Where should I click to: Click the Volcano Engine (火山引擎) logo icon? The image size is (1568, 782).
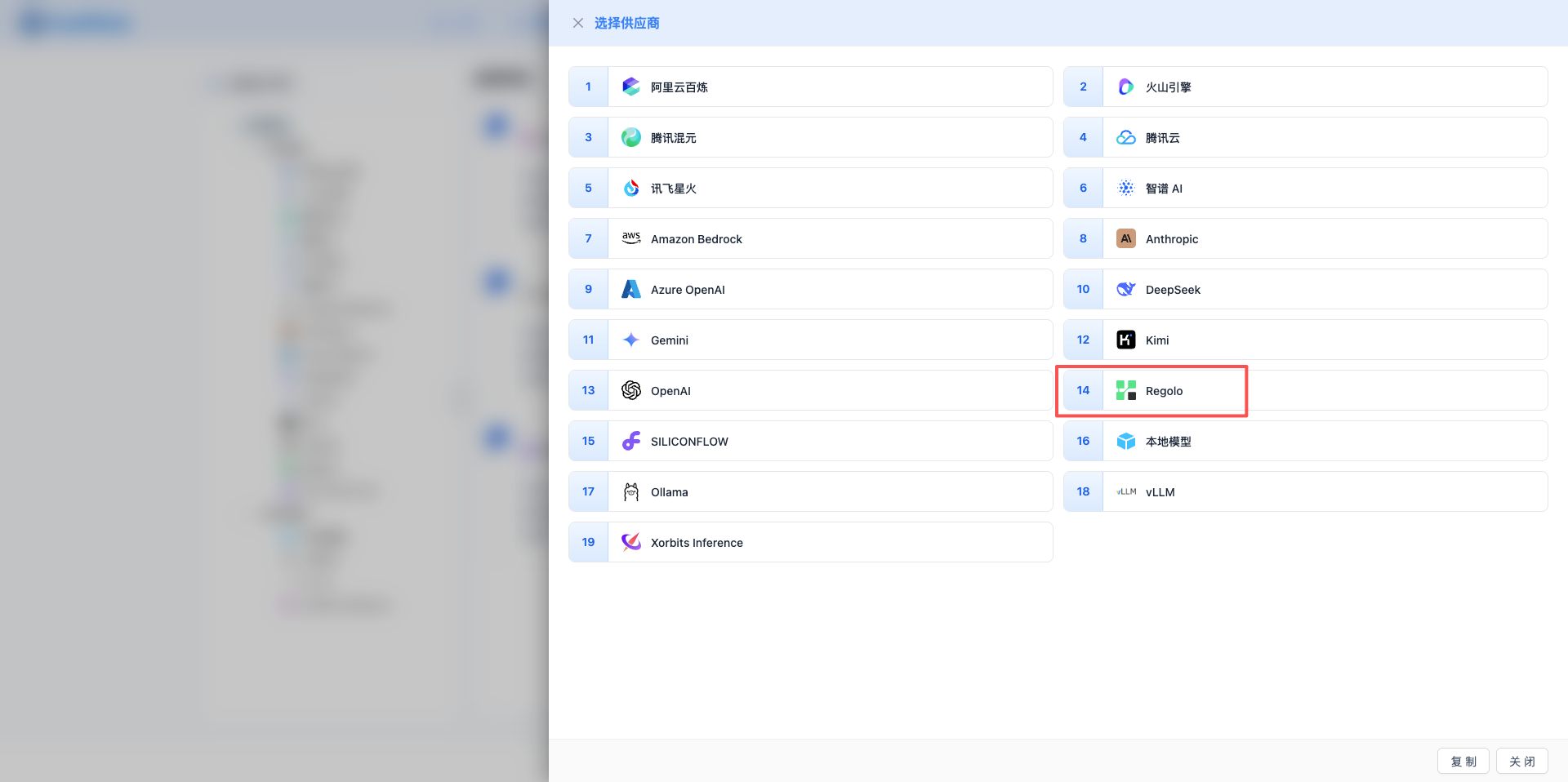pyautogui.click(x=1125, y=87)
